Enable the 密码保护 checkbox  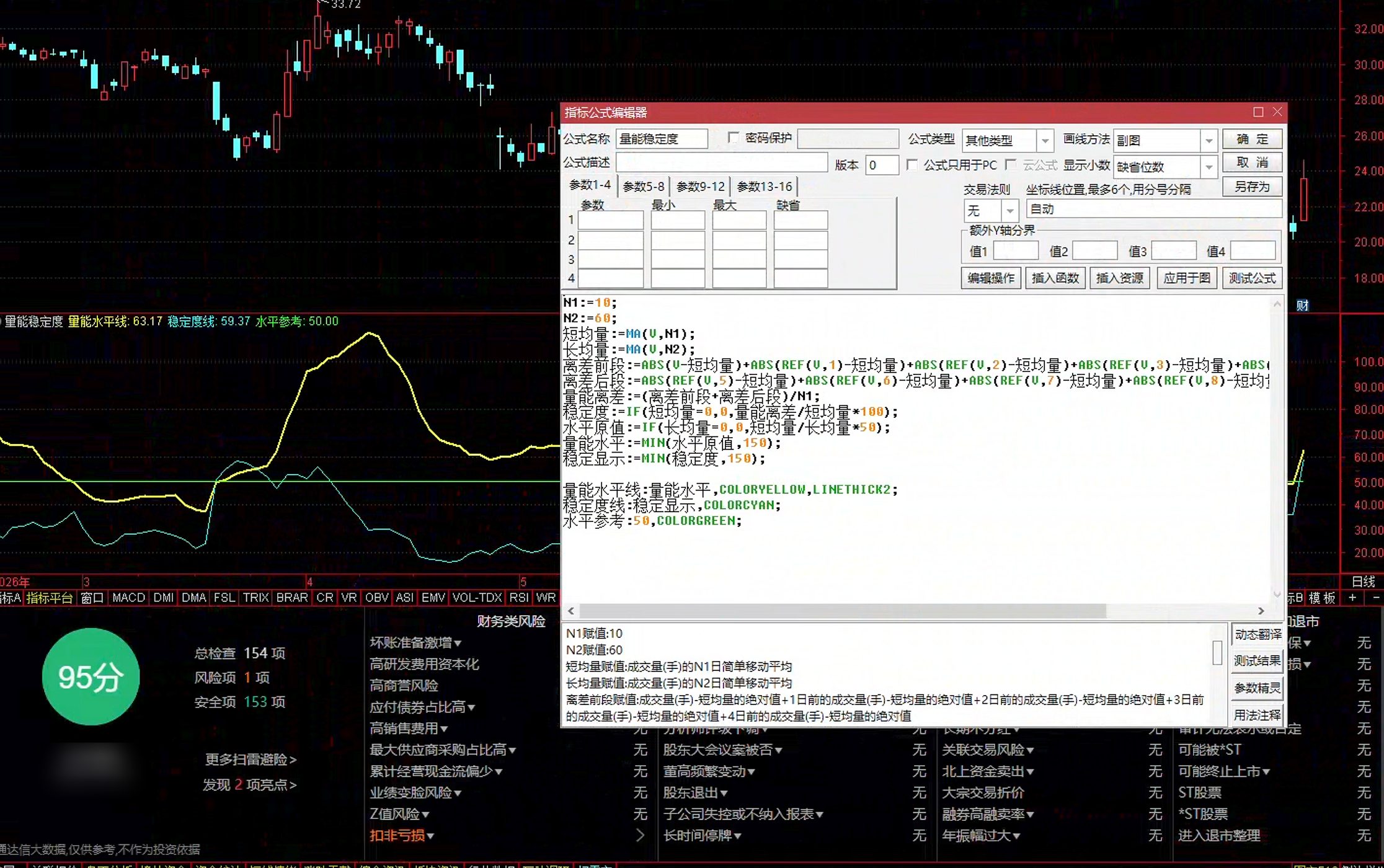click(734, 138)
